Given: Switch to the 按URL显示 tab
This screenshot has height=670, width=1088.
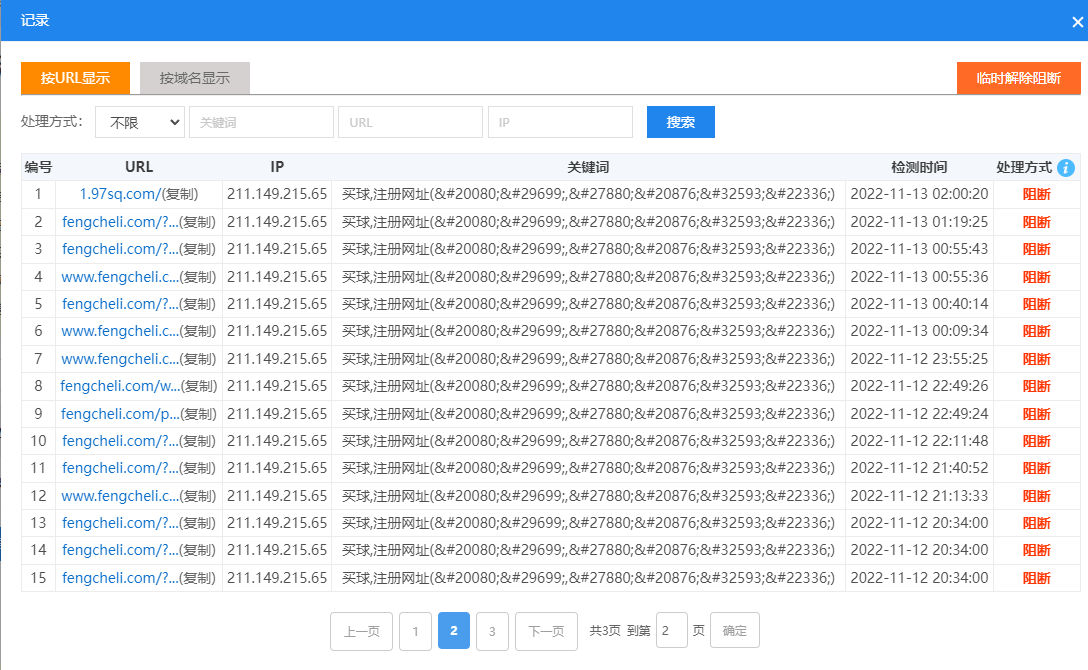Looking at the screenshot, I should click(x=76, y=78).
